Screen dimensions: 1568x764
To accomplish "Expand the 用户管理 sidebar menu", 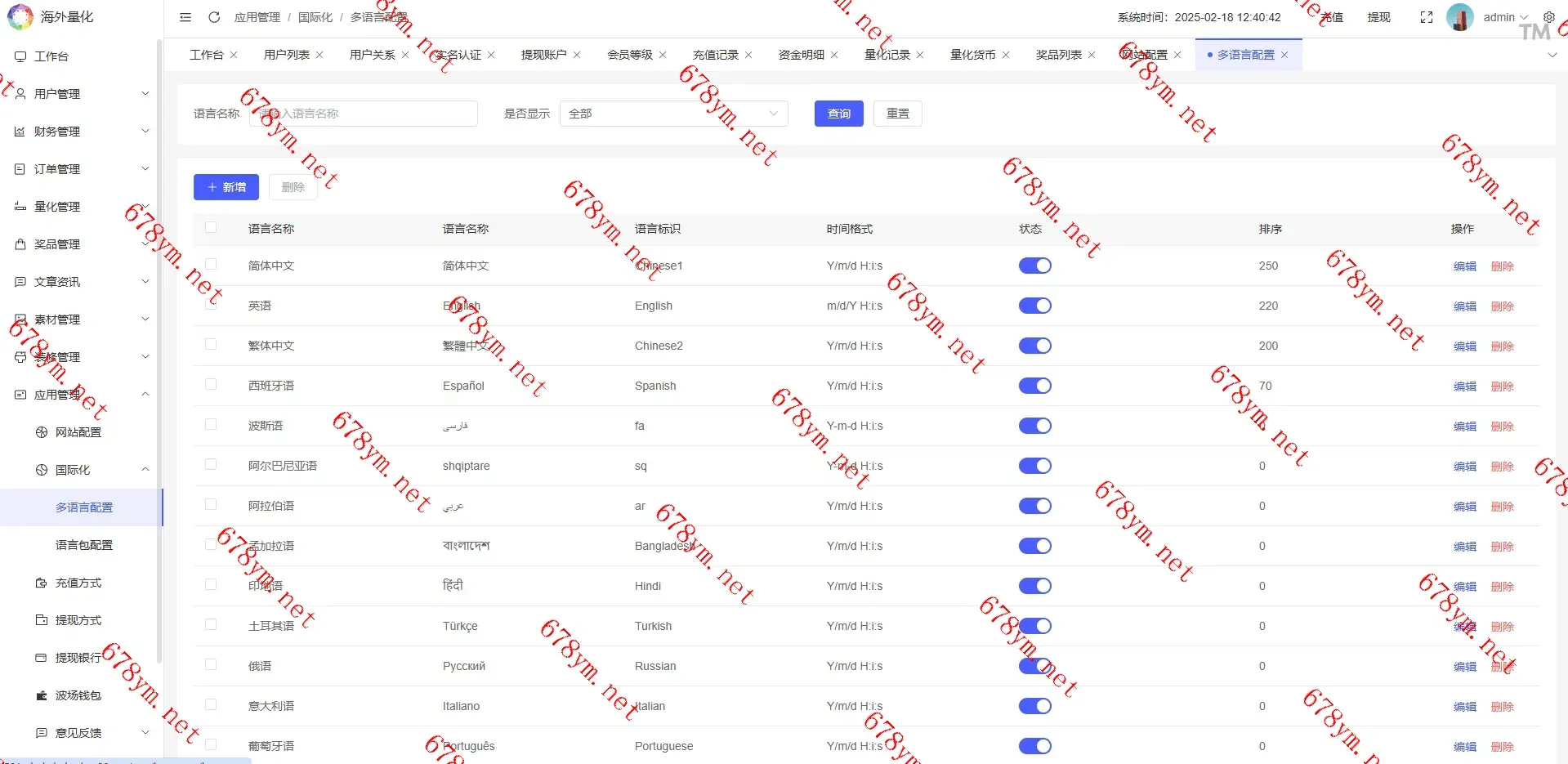I will [82, 94].
